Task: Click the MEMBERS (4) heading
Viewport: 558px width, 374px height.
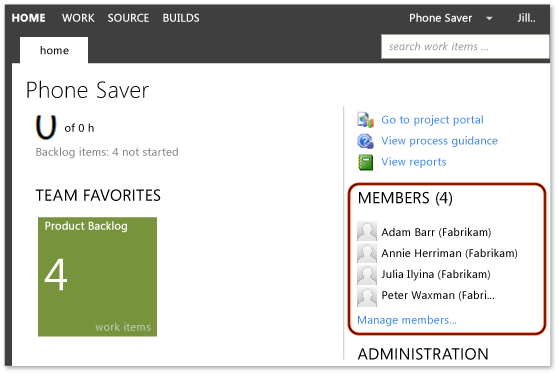Action: [x=405, y=198]
